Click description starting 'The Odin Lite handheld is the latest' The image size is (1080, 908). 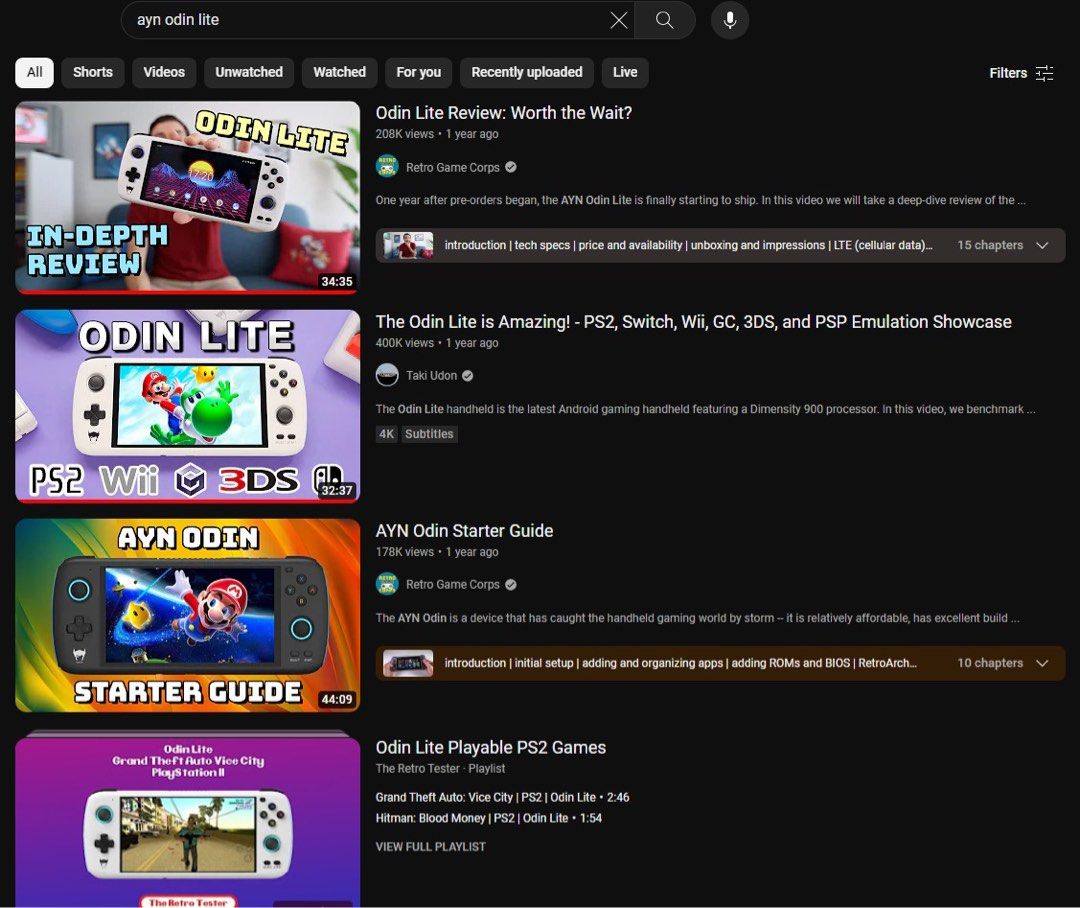click(x=705, y=409)
